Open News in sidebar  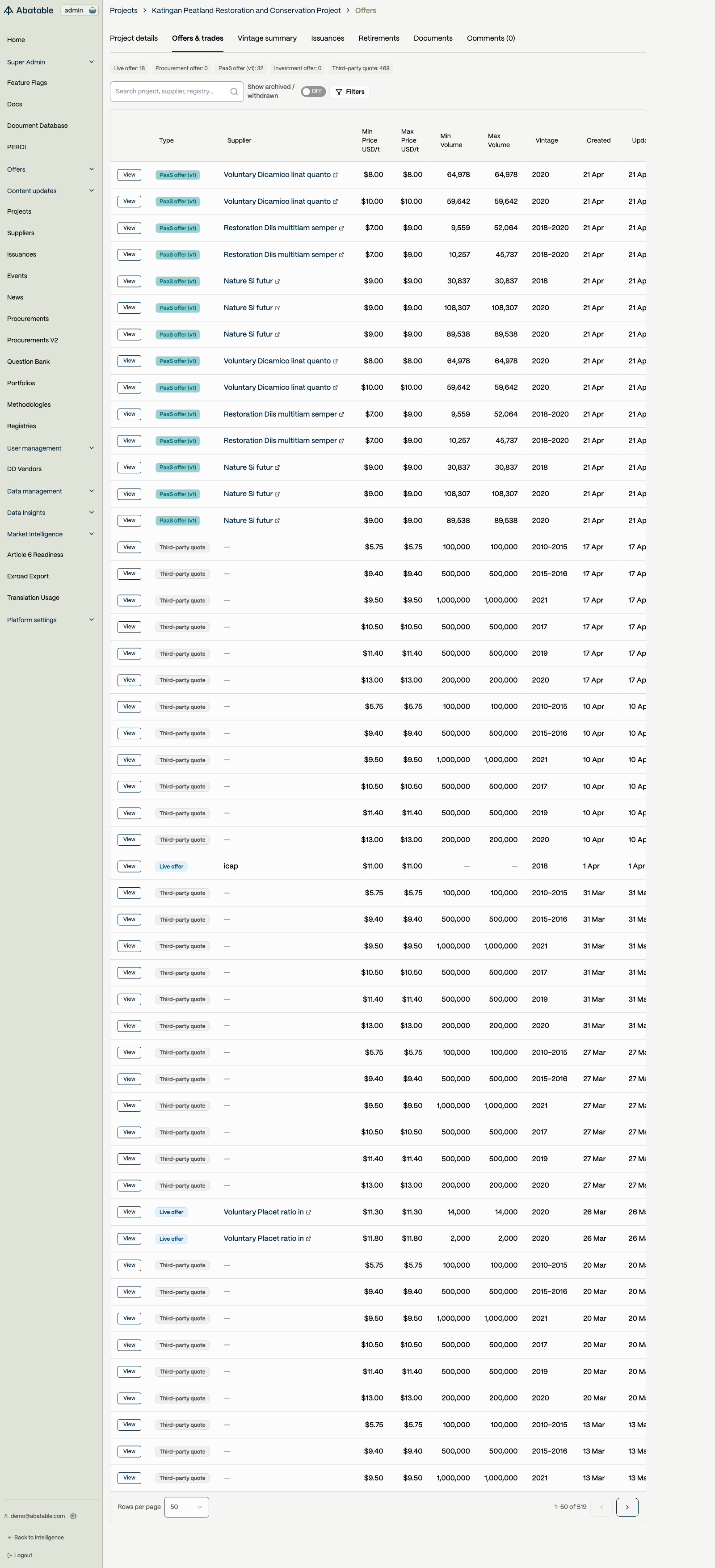coord(15,298)
